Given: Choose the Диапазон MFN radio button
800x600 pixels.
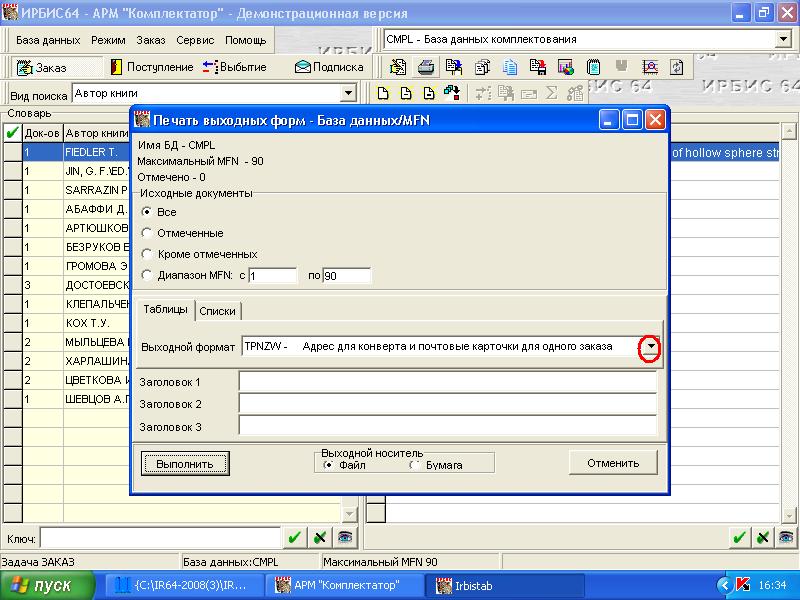Looking at the screenshot, I should pos(148,275).
